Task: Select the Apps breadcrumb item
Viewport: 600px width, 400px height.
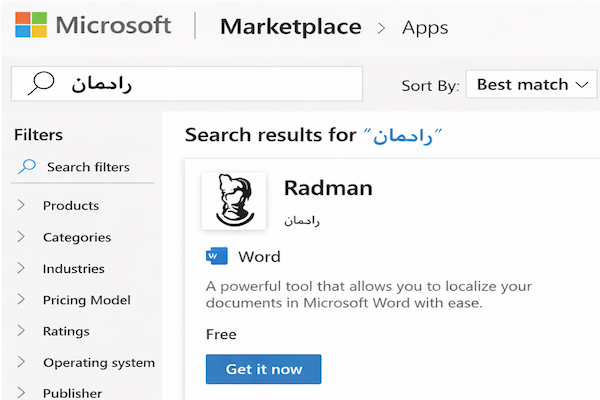Action: coord(425,28)
